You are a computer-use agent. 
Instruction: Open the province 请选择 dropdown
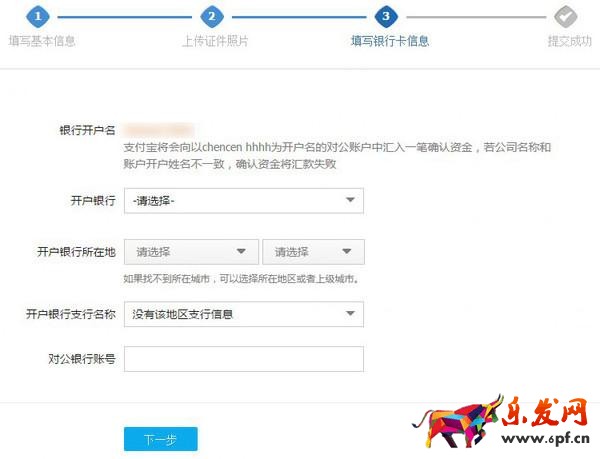click(191, 252)
